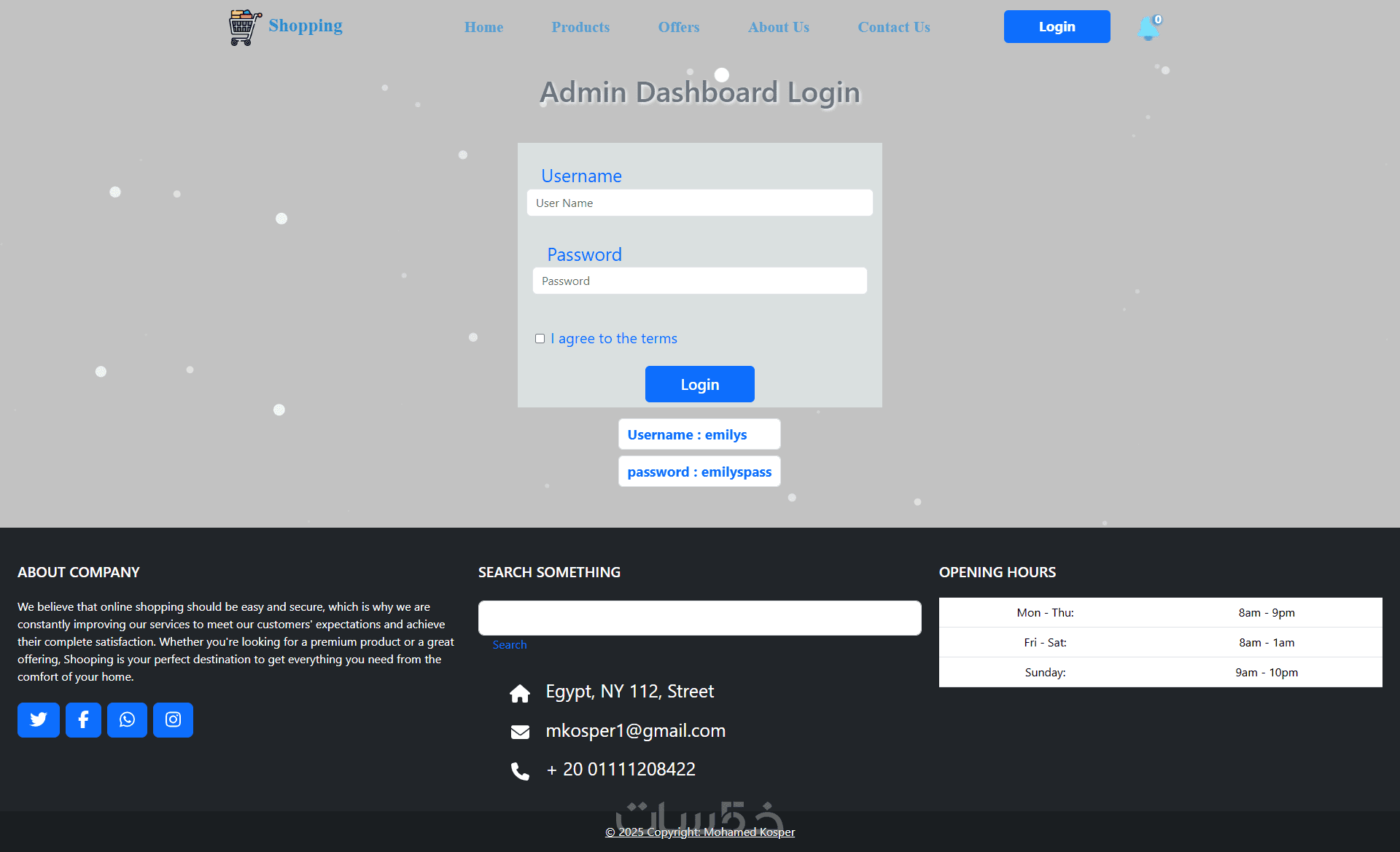Open the Twitter social icon

coord(39,720)
